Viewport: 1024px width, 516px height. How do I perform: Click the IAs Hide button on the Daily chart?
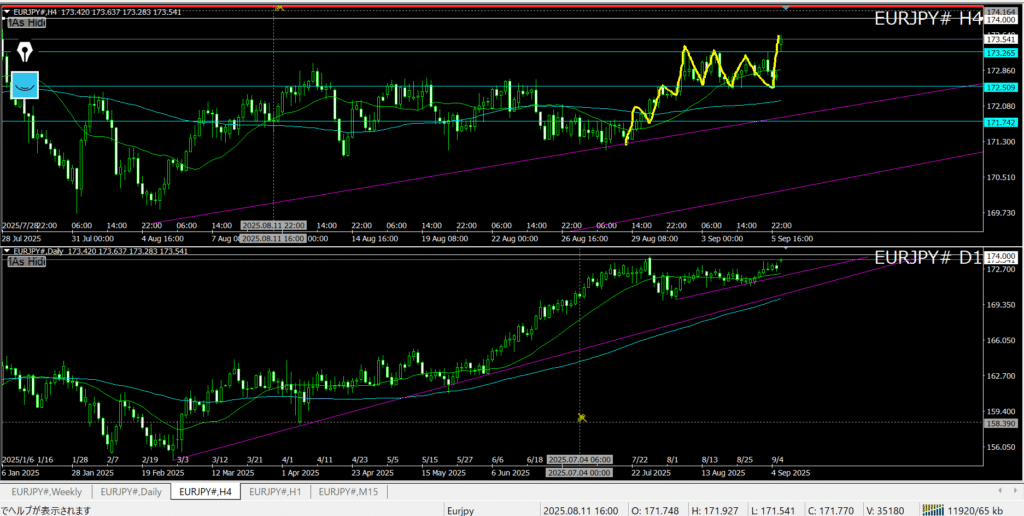click(26, 261)
